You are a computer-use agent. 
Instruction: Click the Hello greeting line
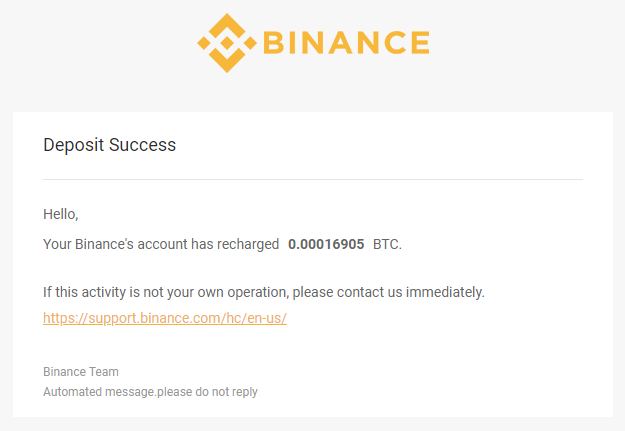[61, 215]
